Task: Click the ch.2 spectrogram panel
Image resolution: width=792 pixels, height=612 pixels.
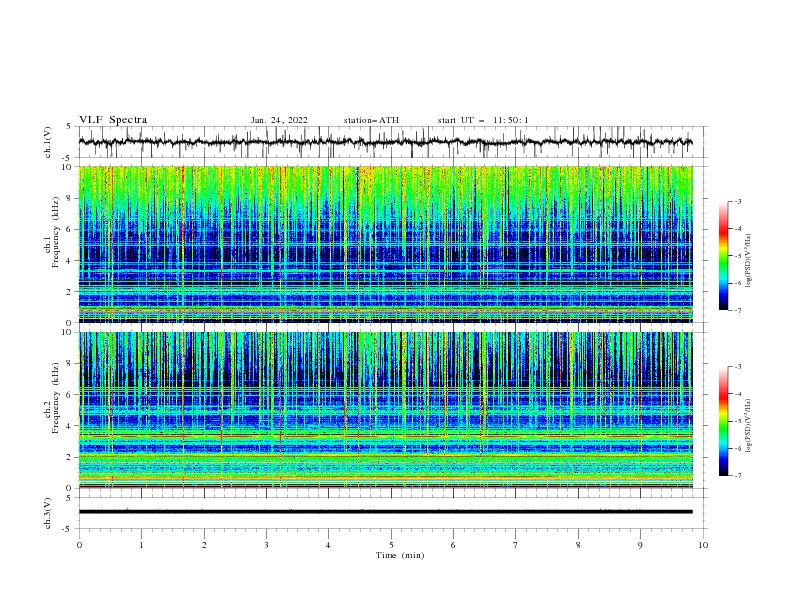Action: 385,410
